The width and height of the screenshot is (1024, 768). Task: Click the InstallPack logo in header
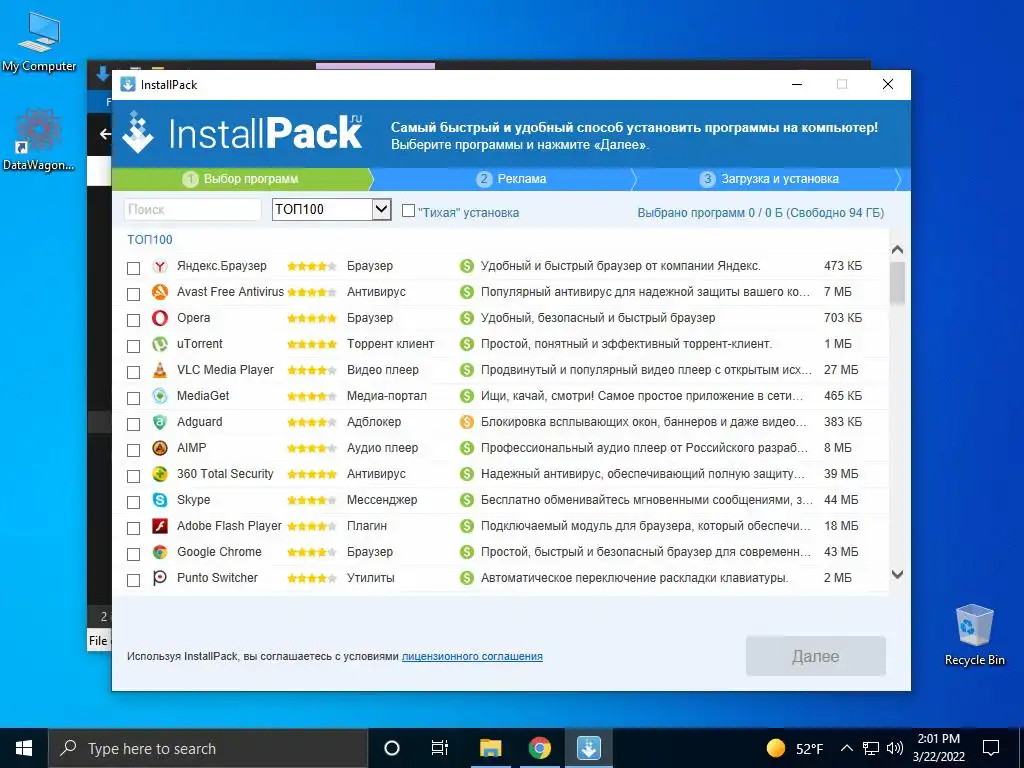pos(242,133)
